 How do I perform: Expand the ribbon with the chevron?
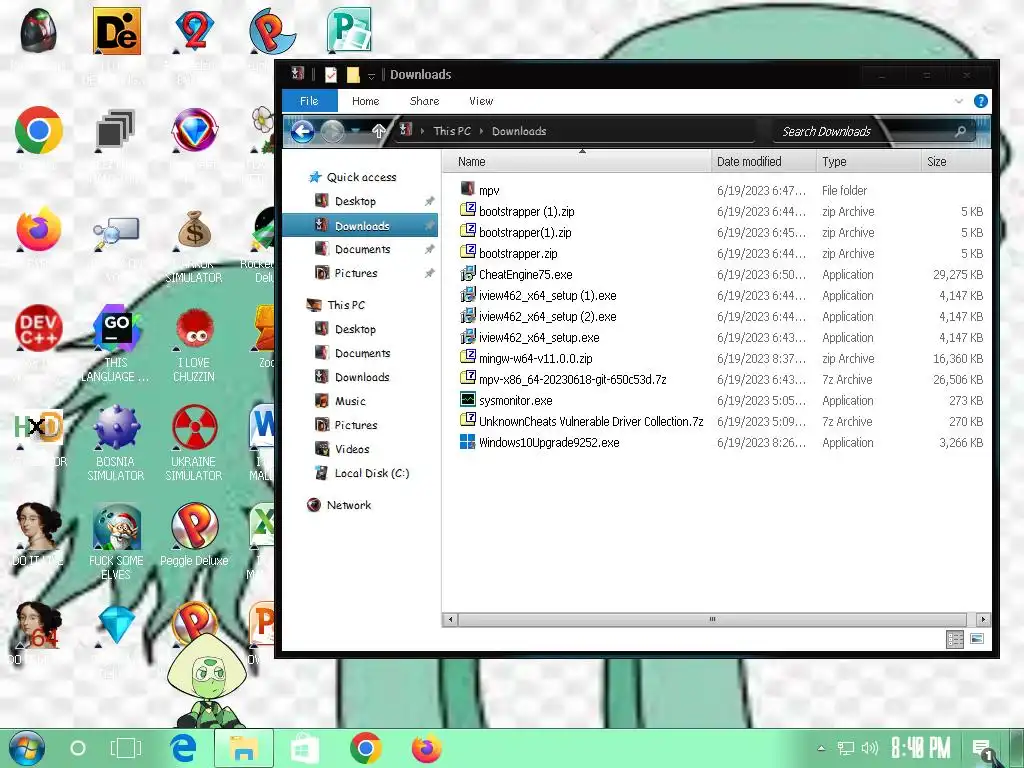pyautogui.click(x=959, y=101)
